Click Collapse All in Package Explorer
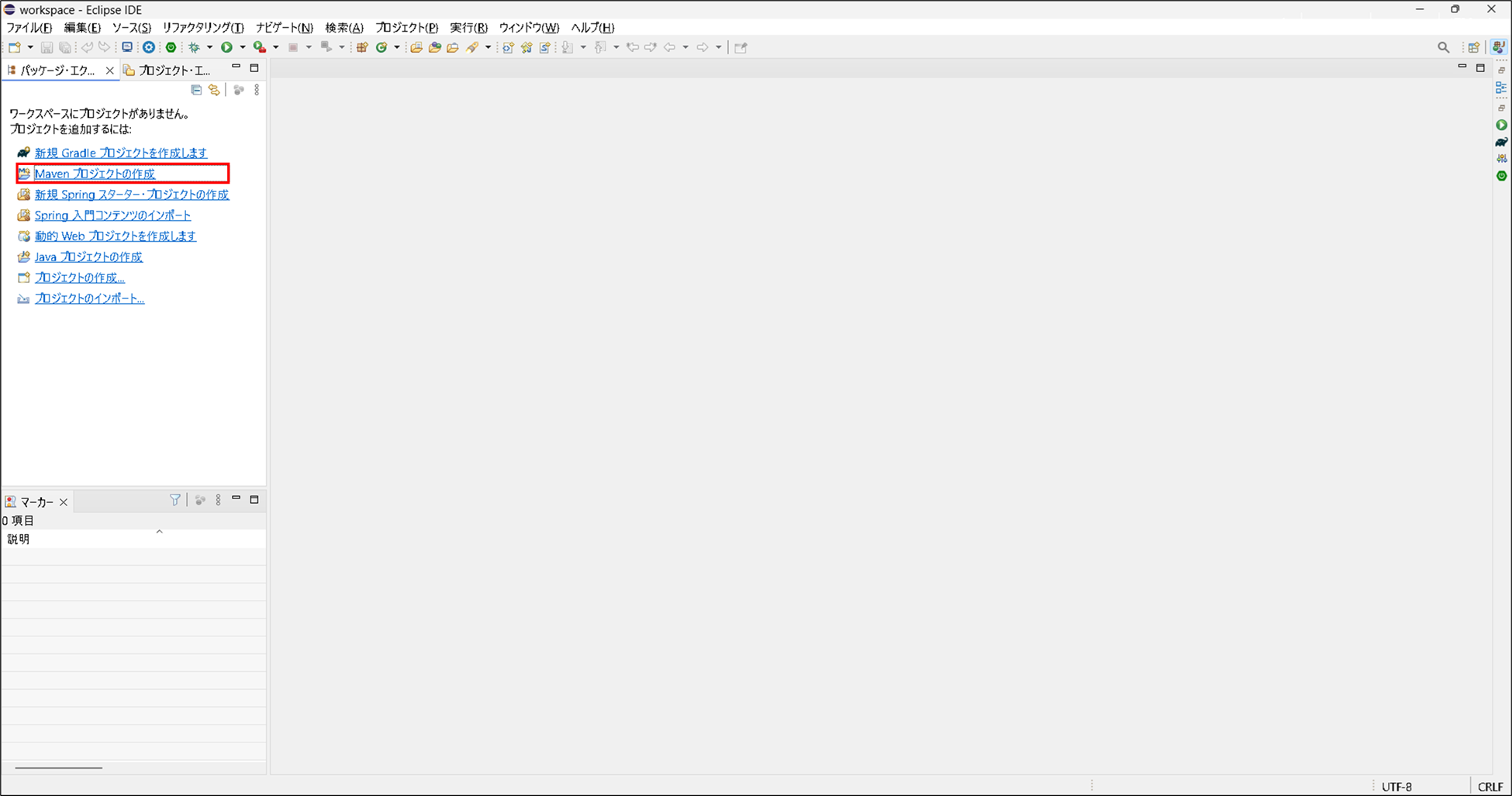The height and width of the screenshot is (796, 1512). 196,90
